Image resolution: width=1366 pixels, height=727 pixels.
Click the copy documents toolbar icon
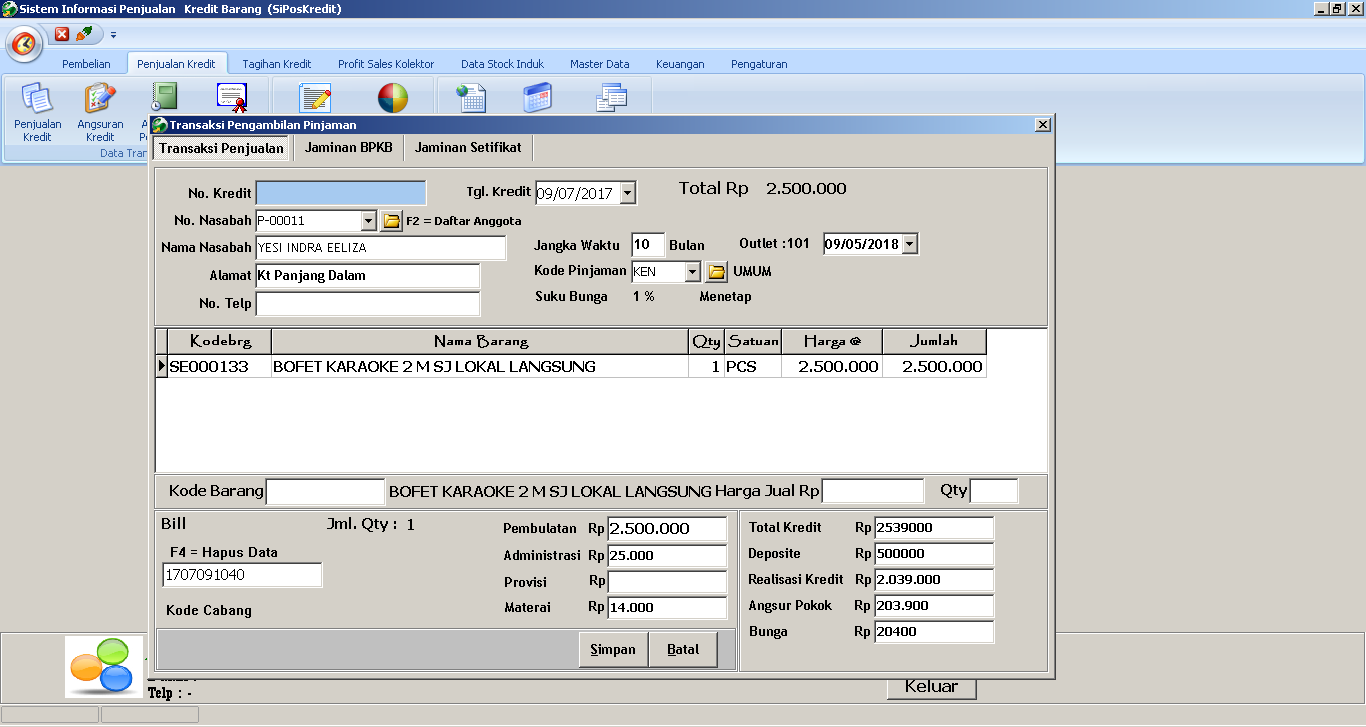(611, 96)
